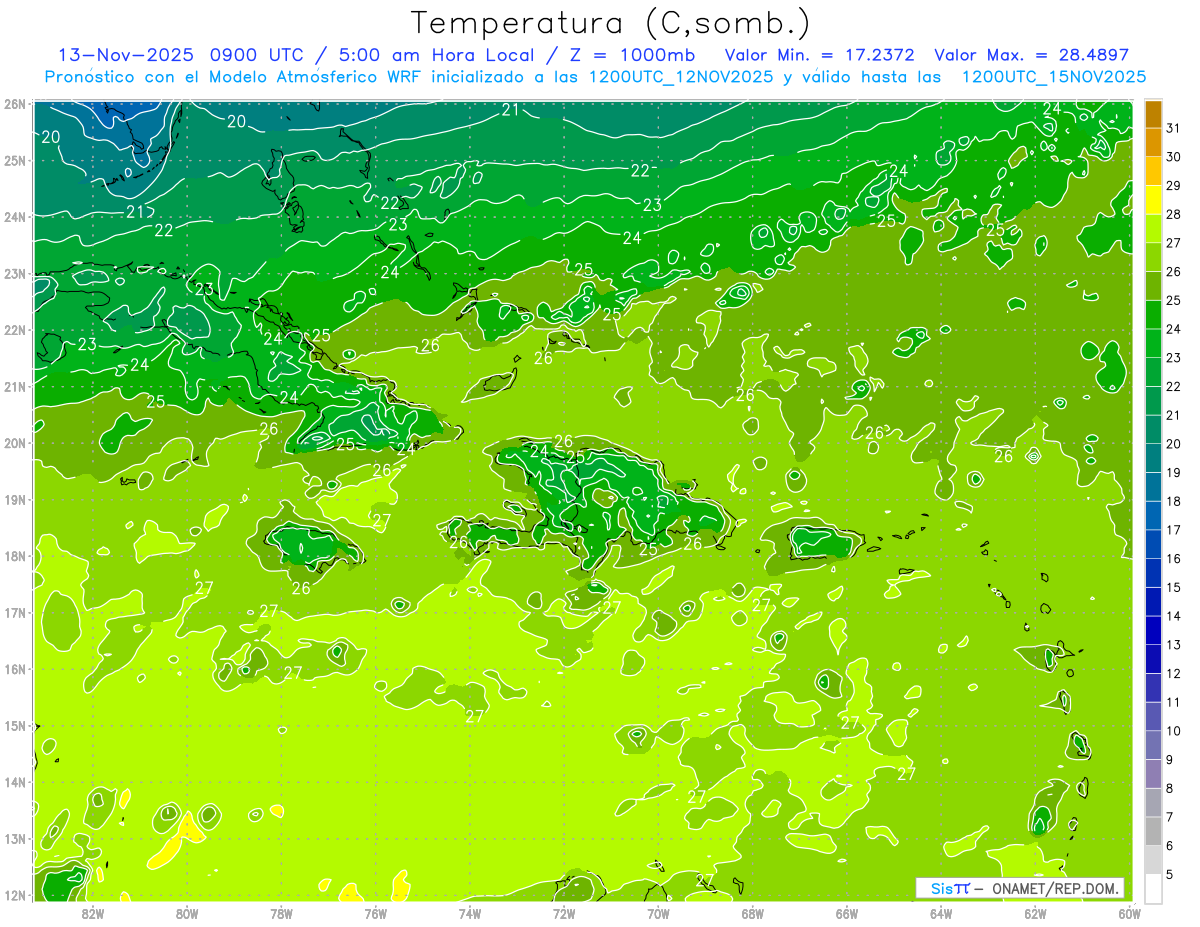The image size is (1200, 927).
Task: Click the '80W' longitude axis label
Action: coord(187,913)
